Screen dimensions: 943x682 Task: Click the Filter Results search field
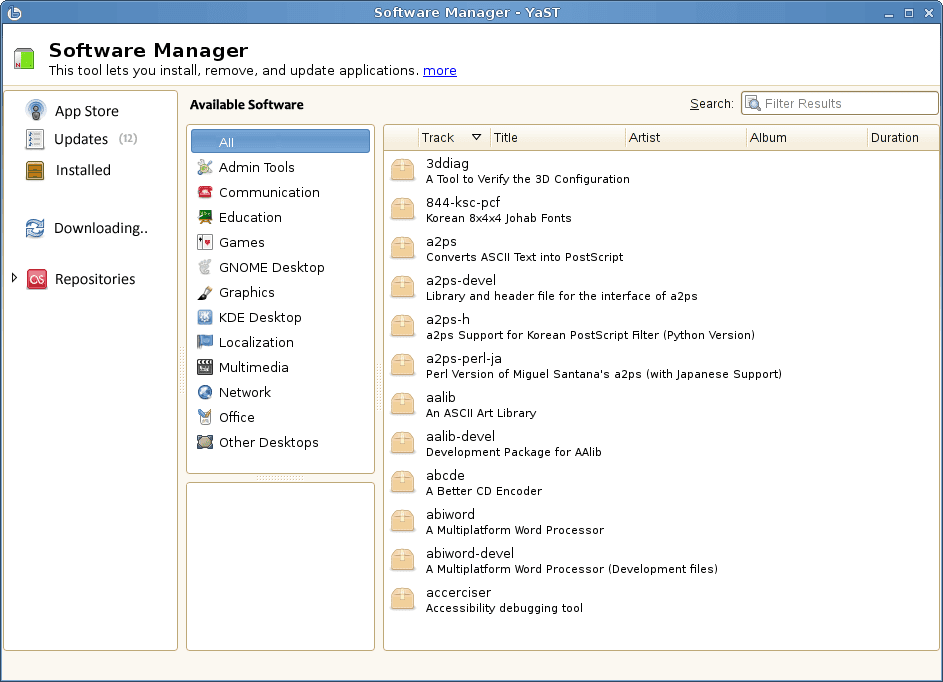point(840,103)
